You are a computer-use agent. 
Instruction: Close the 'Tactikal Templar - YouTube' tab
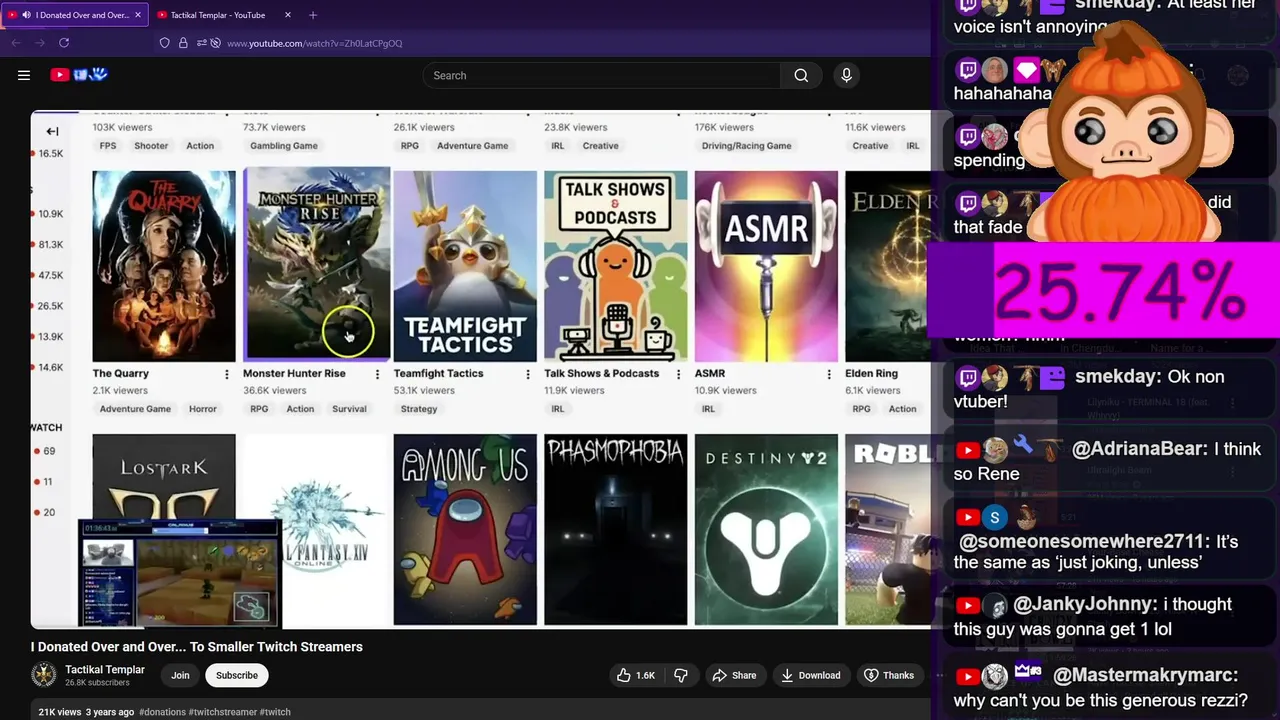pos(288,15)
